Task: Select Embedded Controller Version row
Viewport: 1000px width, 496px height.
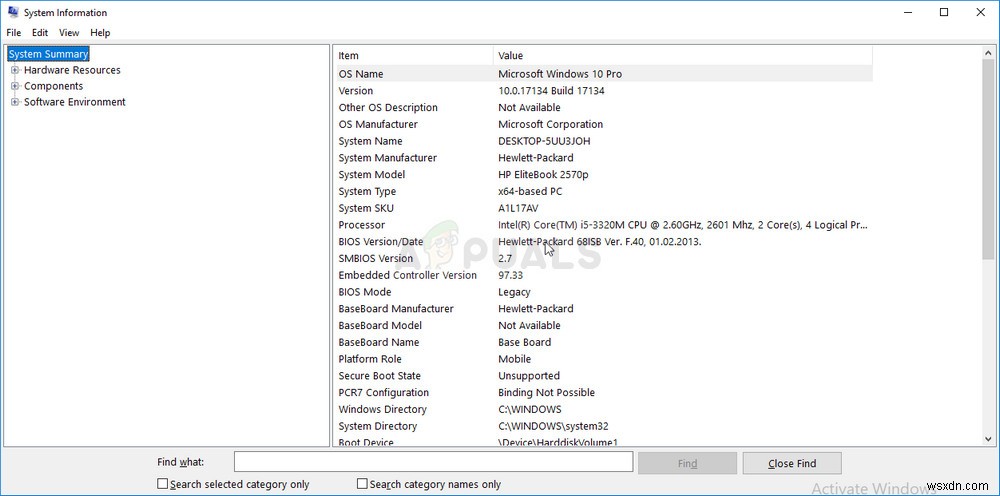Action: pos(603,275)
